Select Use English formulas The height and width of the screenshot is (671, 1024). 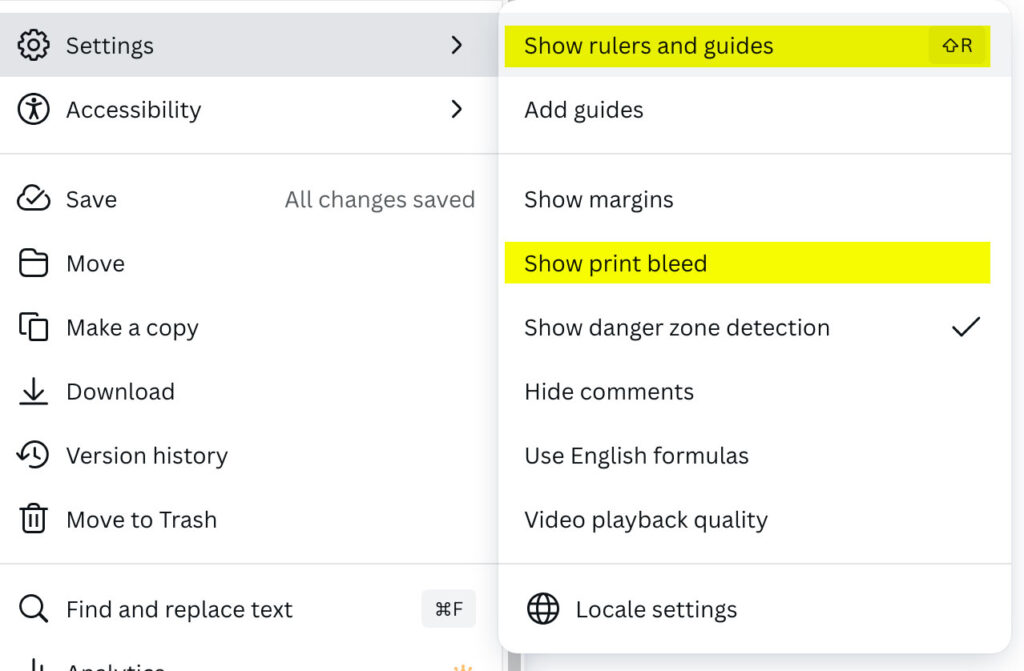(636, 456)
